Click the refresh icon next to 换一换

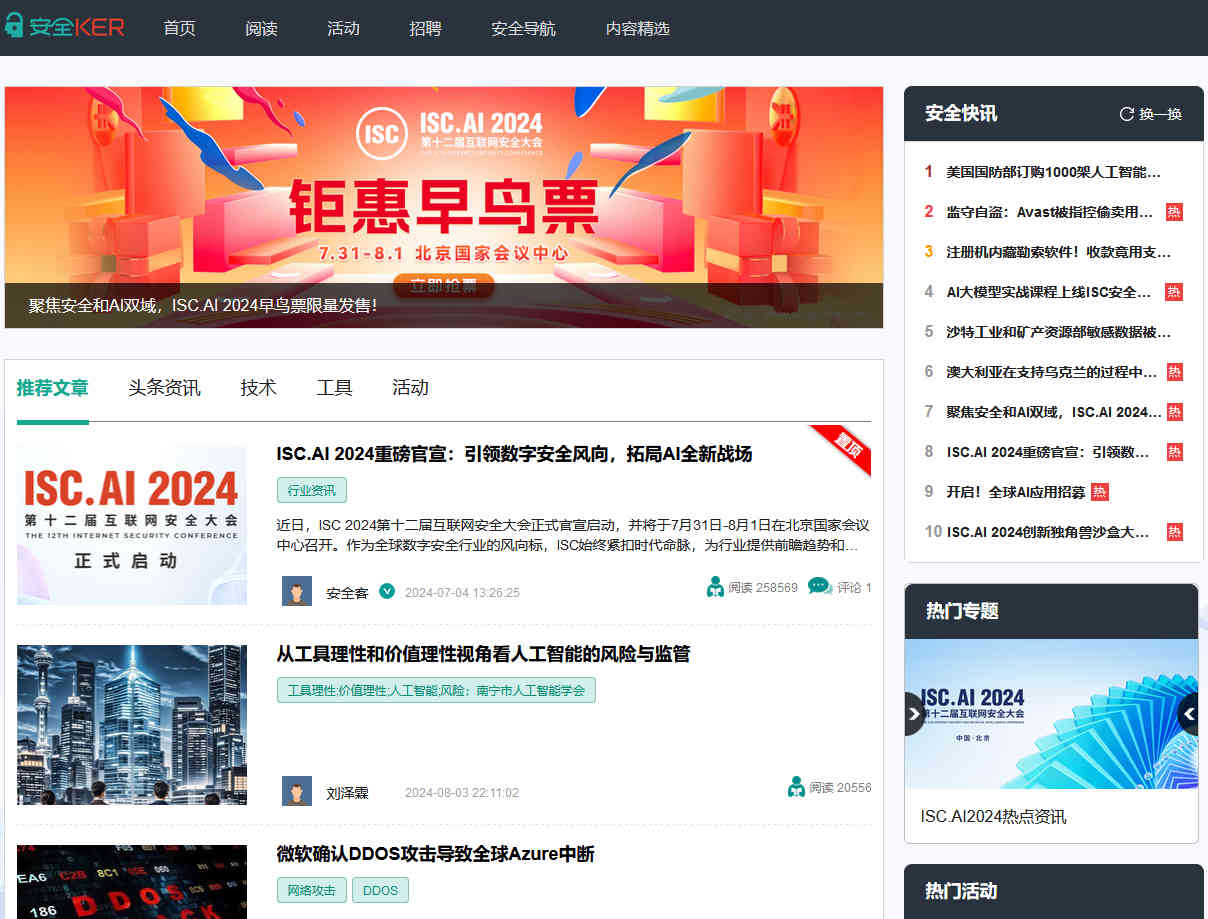tap(1127, 114)
